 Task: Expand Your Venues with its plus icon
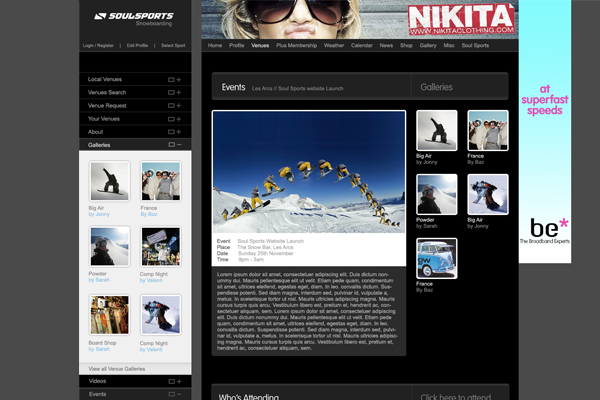[x=179, y=119]
